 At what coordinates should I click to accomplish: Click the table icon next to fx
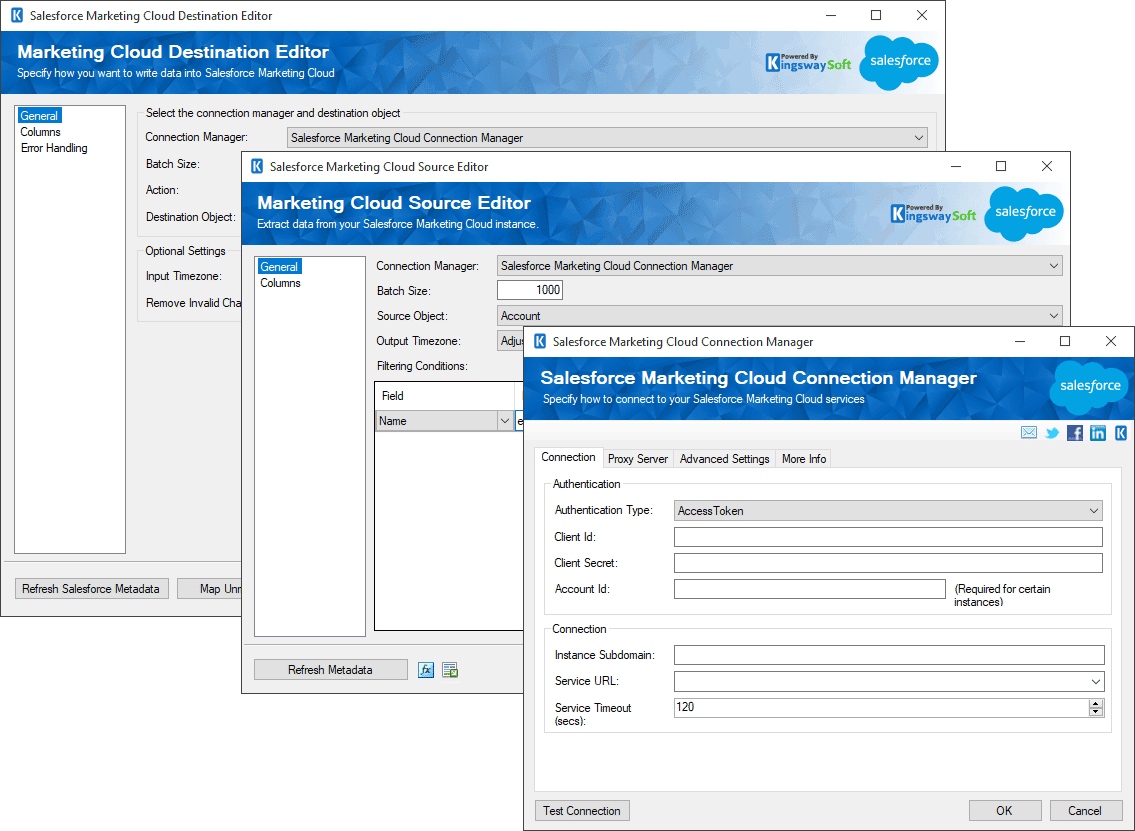[450, 670]
